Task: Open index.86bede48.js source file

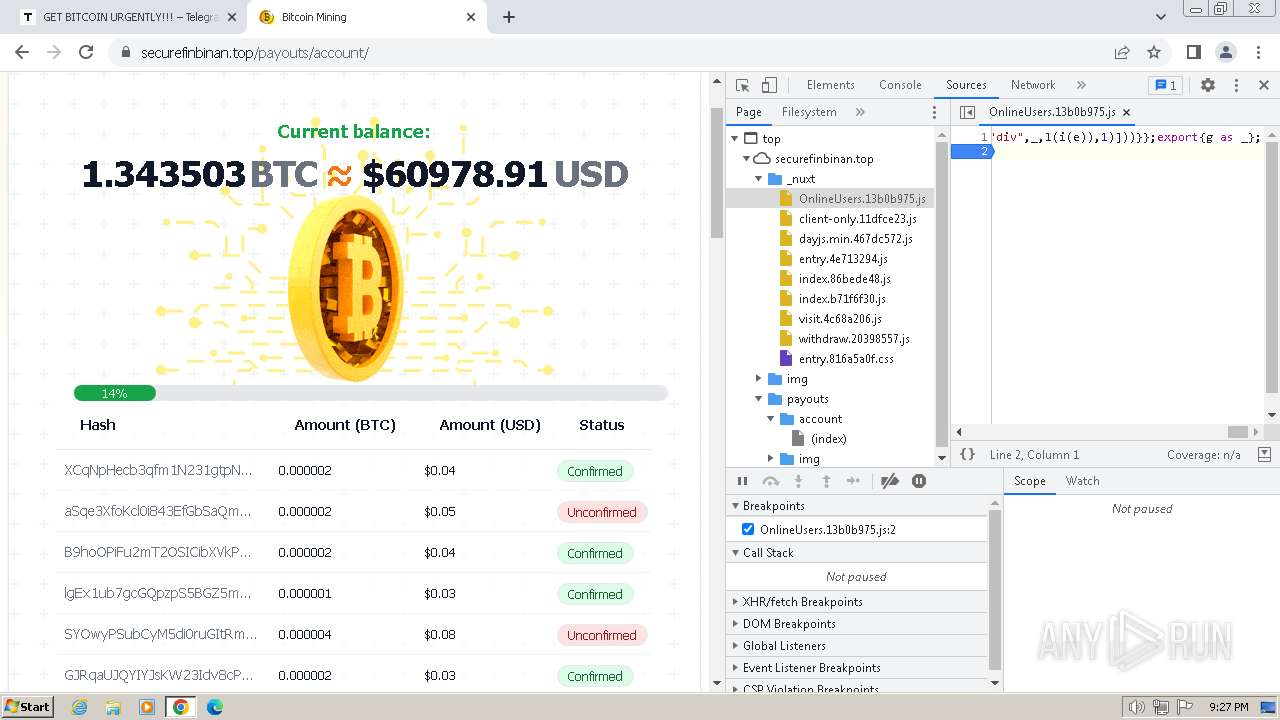Action: [844, 279]
